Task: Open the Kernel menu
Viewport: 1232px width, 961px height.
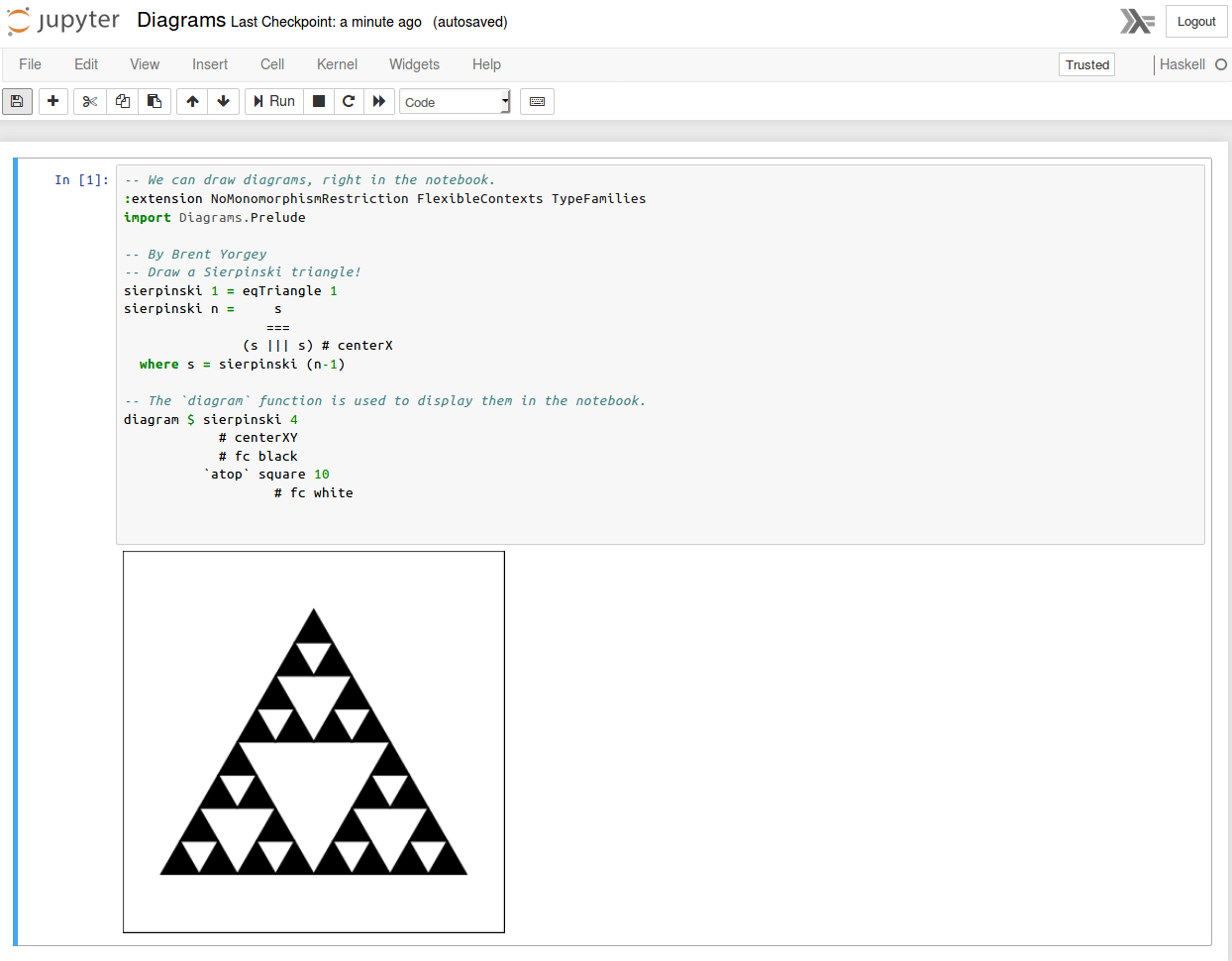Action: coord(337,64)
